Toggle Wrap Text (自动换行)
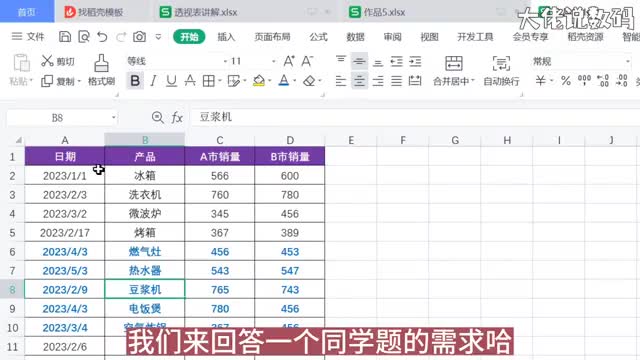640x360 pixels. [501, 70]
